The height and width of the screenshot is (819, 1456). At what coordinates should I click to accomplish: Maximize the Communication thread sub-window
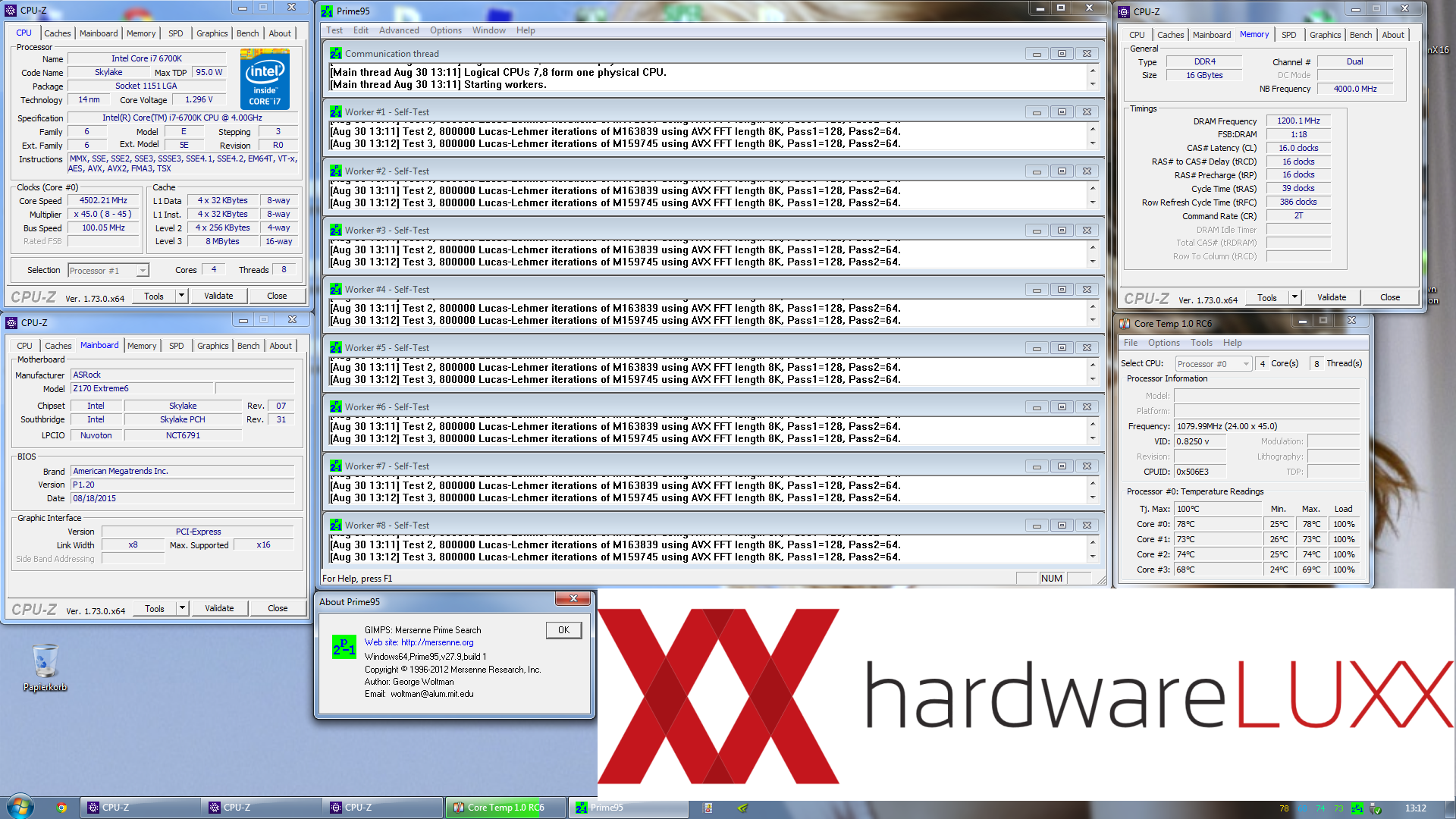[x=1062, y=54]
